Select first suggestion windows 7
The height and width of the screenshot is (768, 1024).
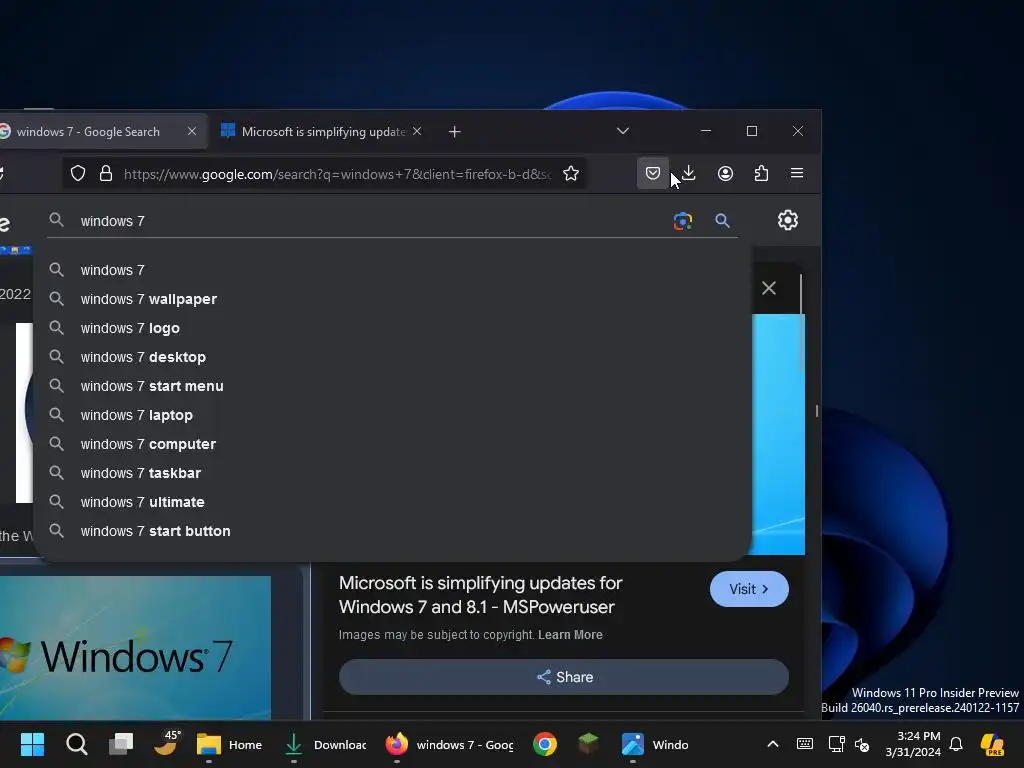click(392, 270)
